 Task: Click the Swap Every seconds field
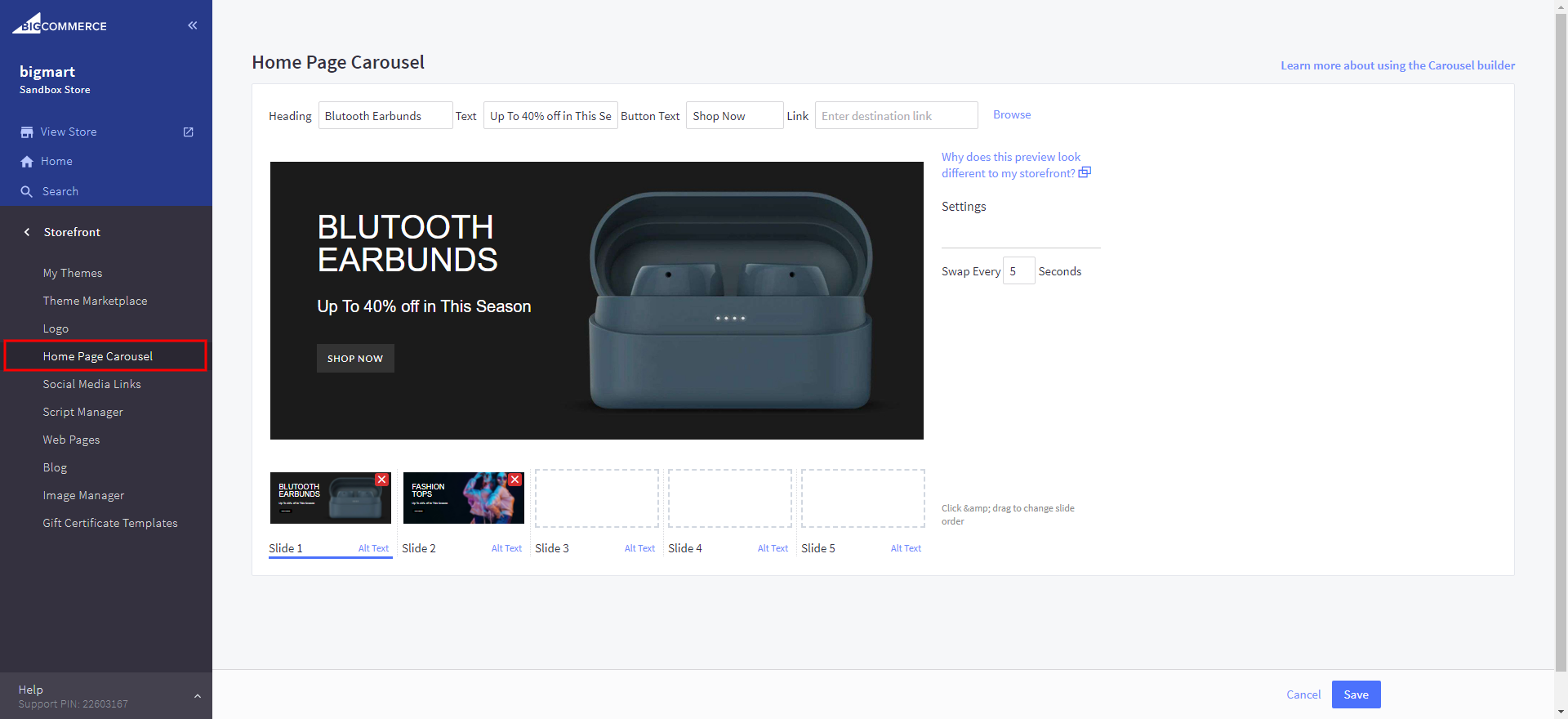pyautogui.click(x=1018, y=271)
